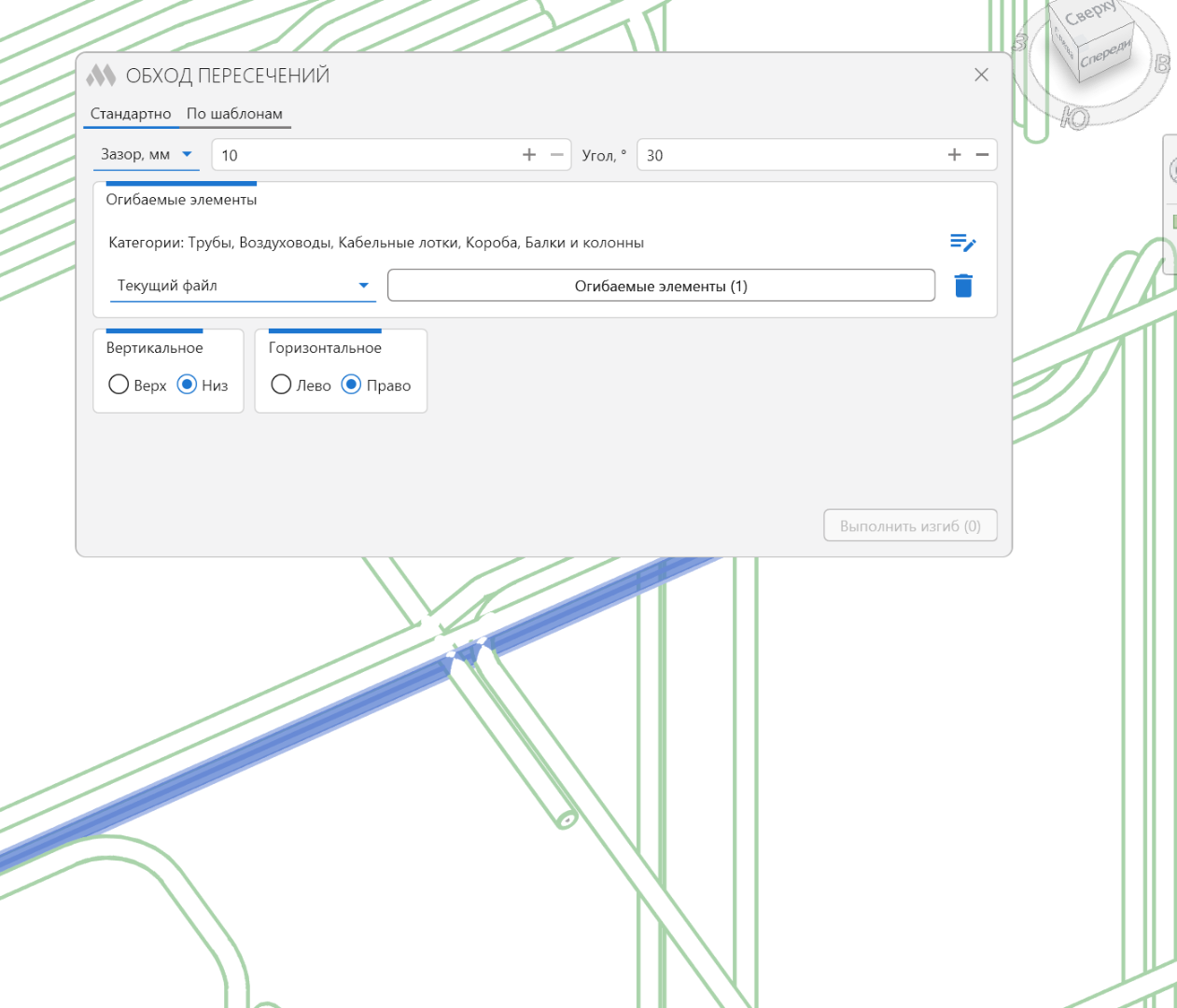
Task: Click the gap value input field
Action: pyautogui.click(x=364, y=155)
